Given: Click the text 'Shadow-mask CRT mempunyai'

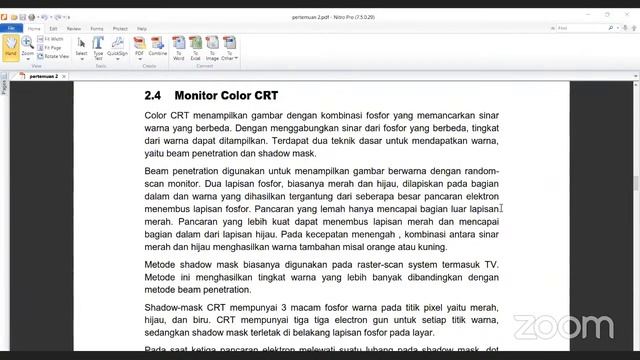Looking at the screenshot, I should pyautogui.click(x=211, y=307).
